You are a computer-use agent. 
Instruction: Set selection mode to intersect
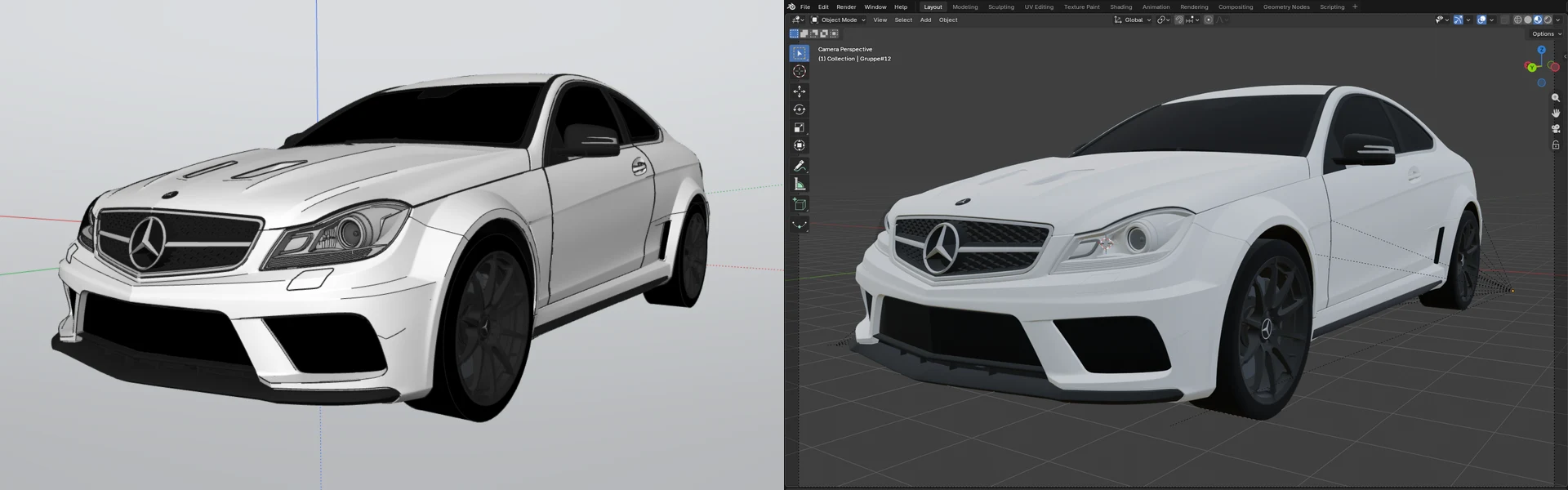(x=834, y=33)
